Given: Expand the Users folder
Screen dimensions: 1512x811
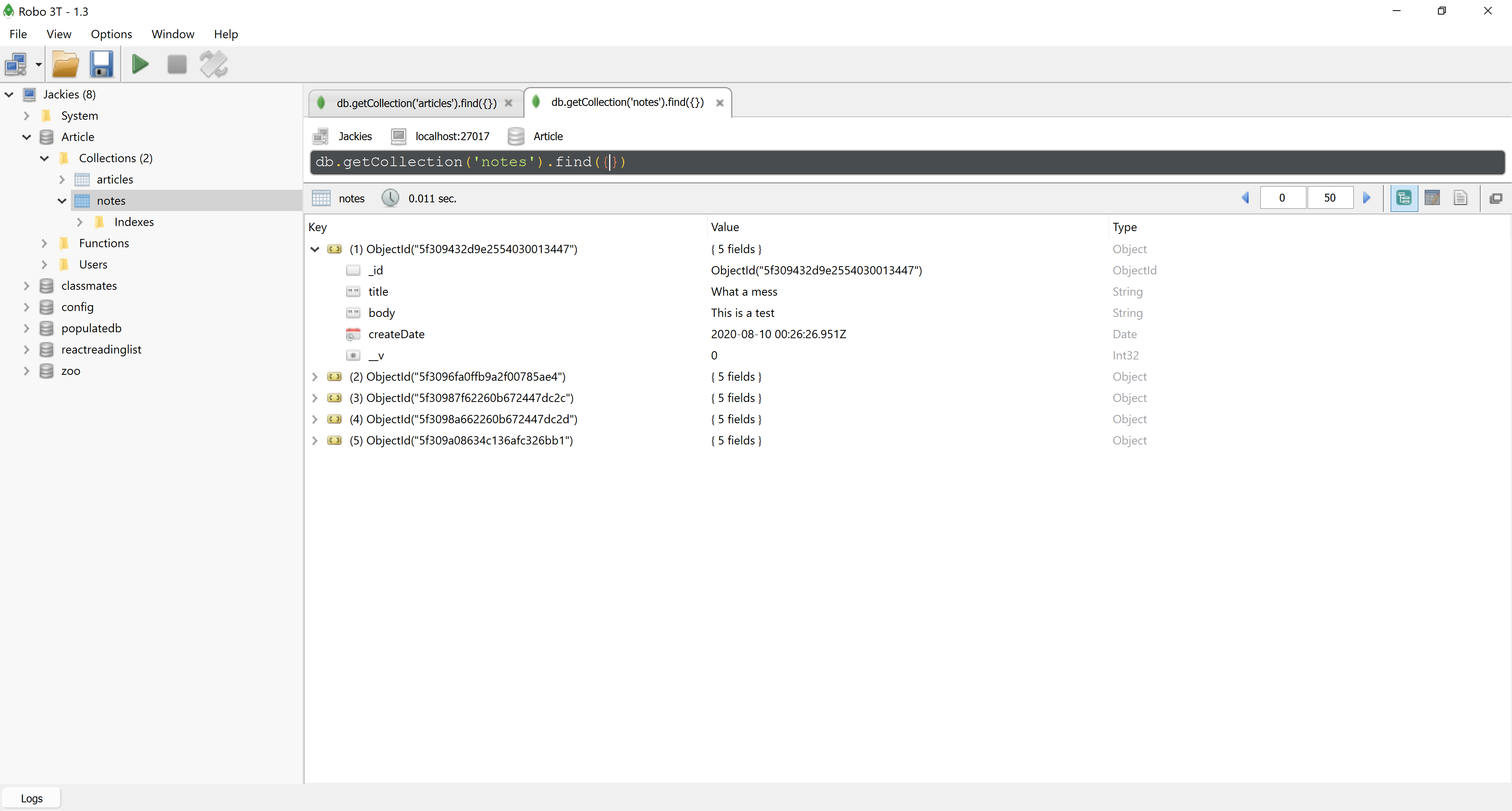Looking at the screenshot, I should (x=44, y=265).
